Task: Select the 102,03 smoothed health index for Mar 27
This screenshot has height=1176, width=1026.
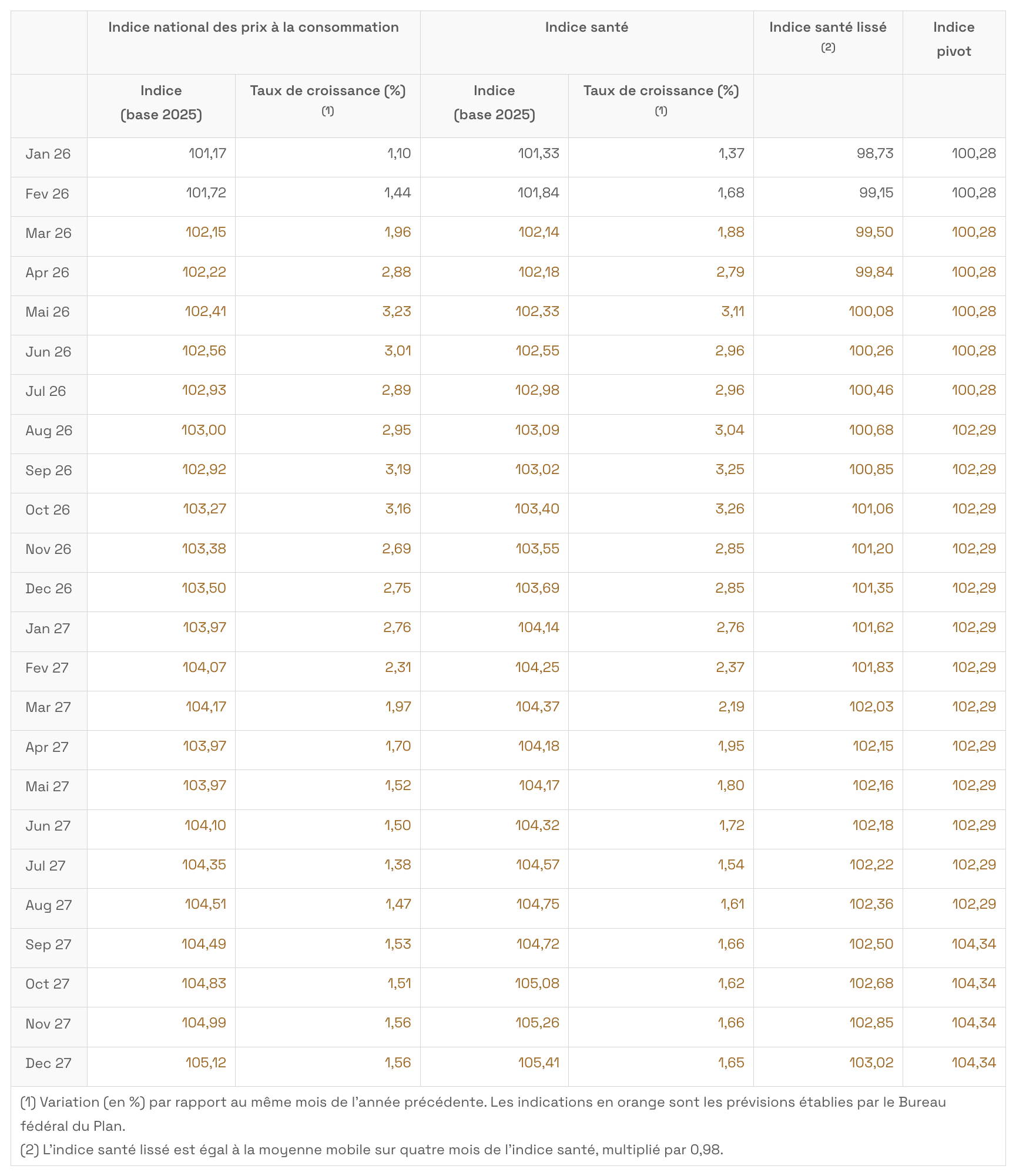Action: tap(871, 707)
